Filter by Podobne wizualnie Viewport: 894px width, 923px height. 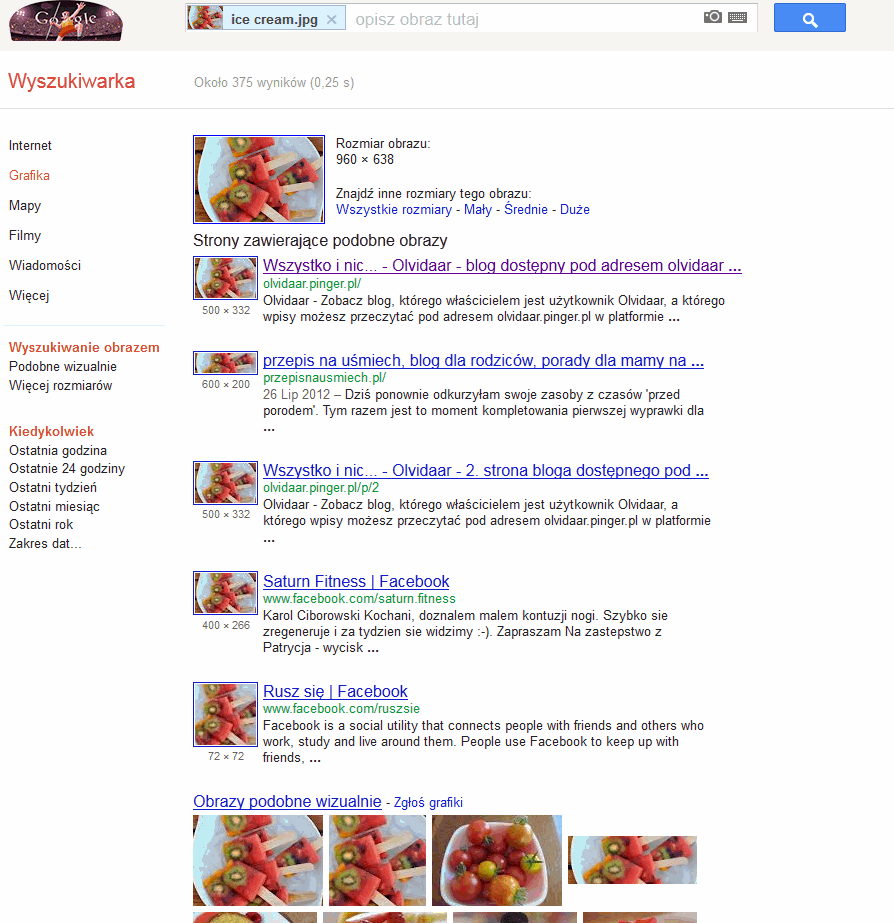point(62,366)
